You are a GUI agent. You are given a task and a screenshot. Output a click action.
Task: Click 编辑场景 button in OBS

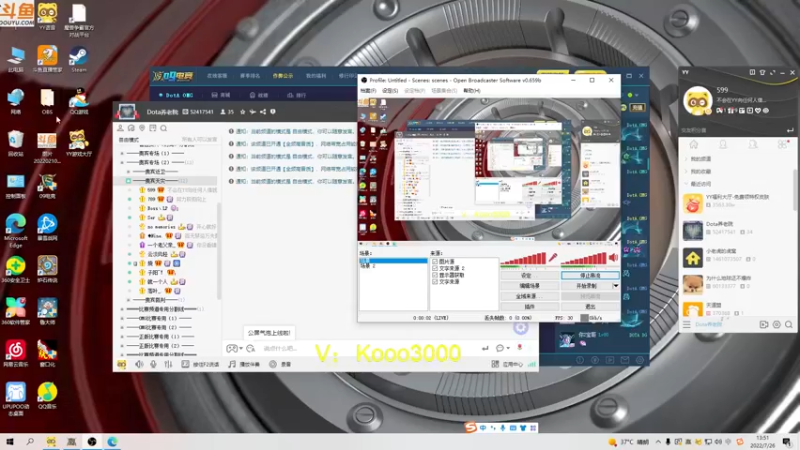[x=529, y=286]
